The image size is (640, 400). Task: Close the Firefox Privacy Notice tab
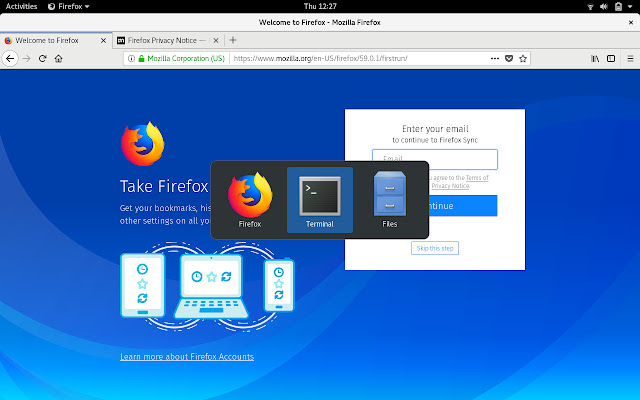tap(216, 40)
